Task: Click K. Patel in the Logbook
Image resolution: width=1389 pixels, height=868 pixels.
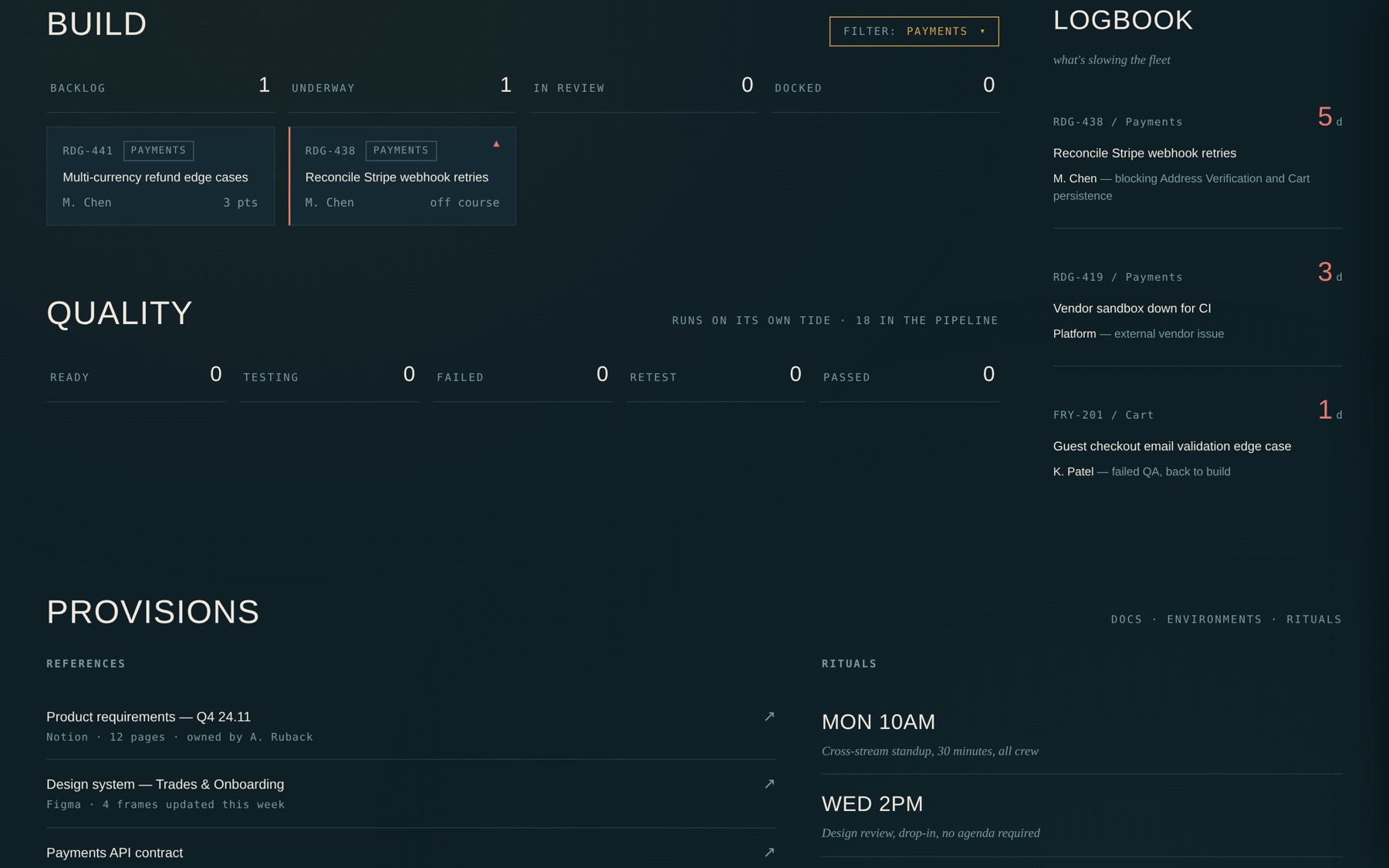Action: (1073, 472)
